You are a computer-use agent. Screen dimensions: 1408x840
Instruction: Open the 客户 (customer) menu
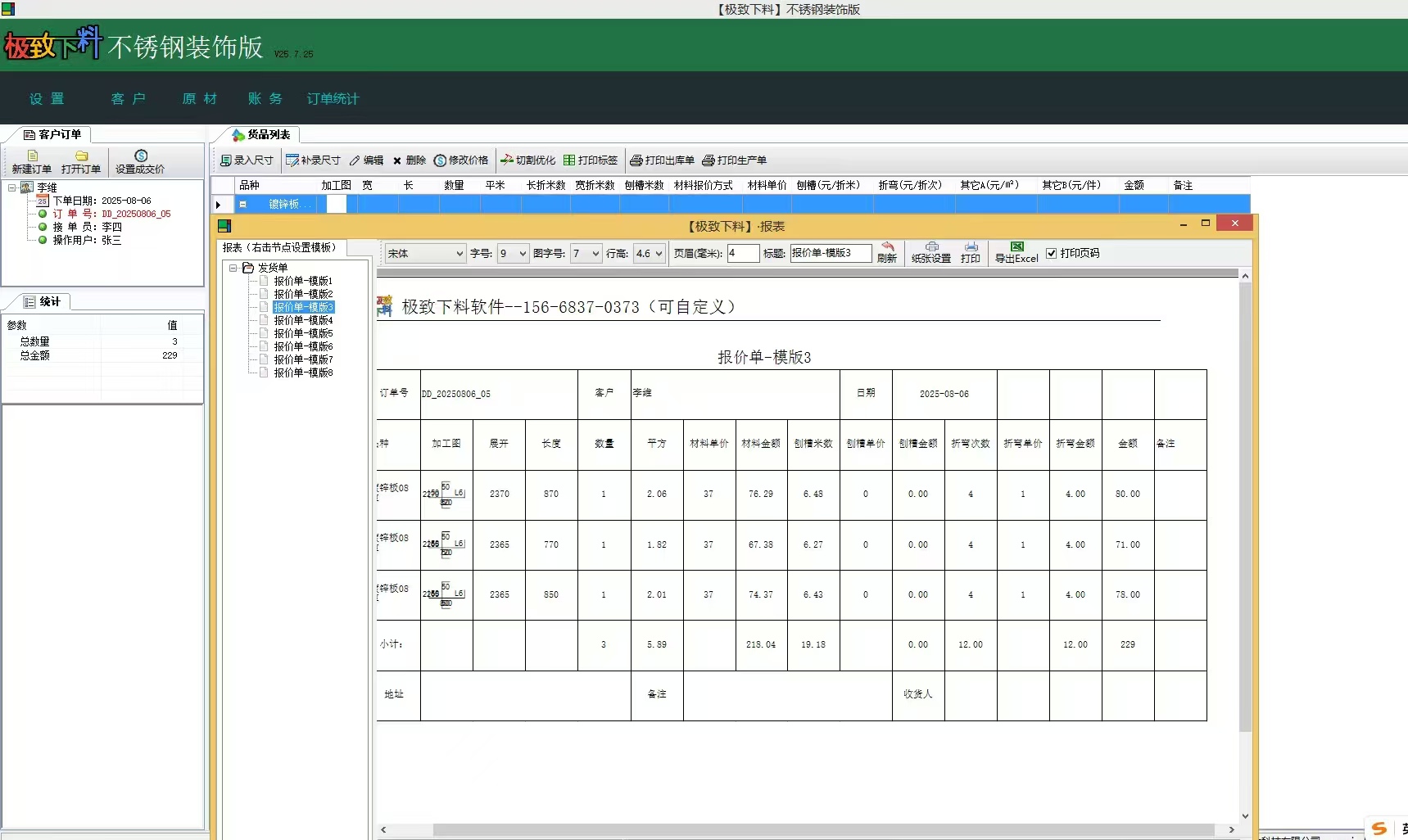[129, 99]
